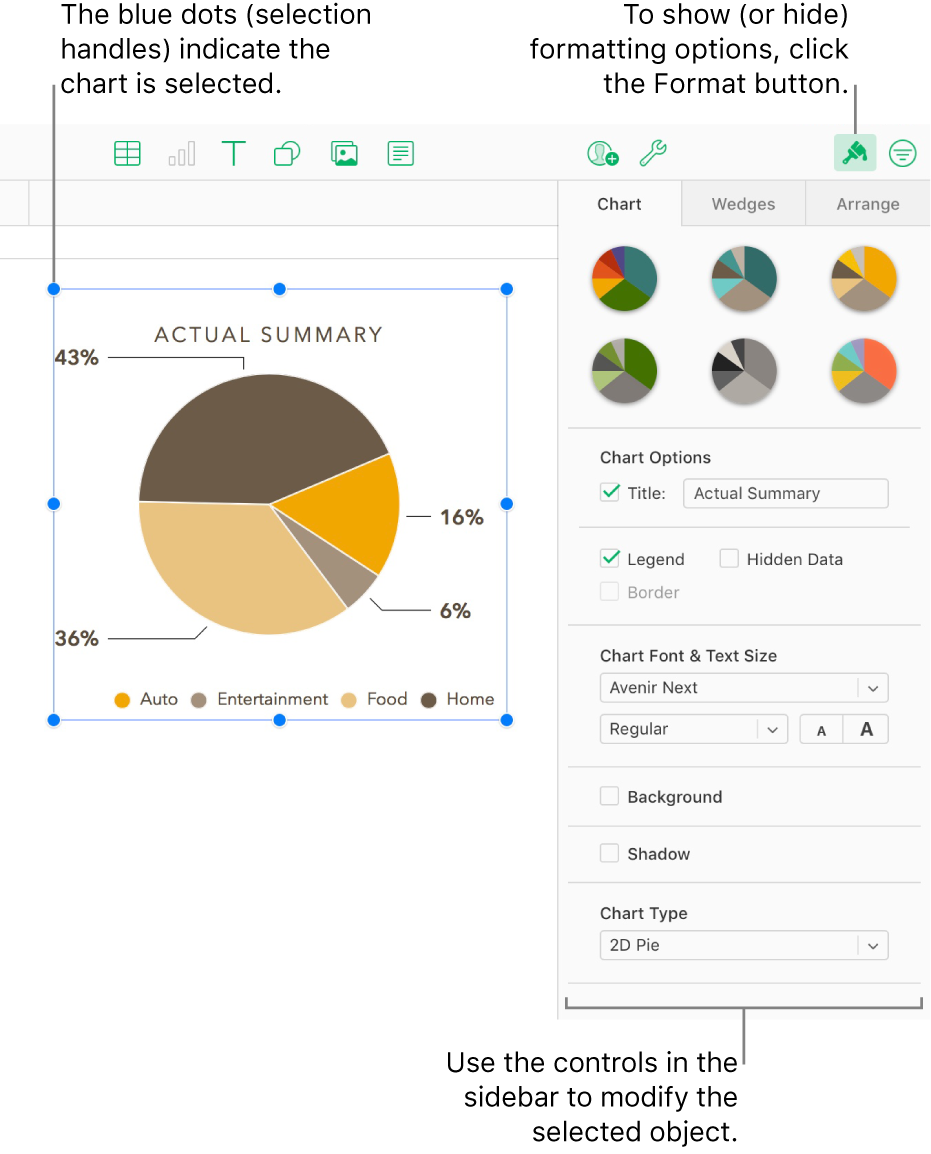The image size is (931, 1154).
Task: Enable the Shadow checkbox
Action: (609, 853)
